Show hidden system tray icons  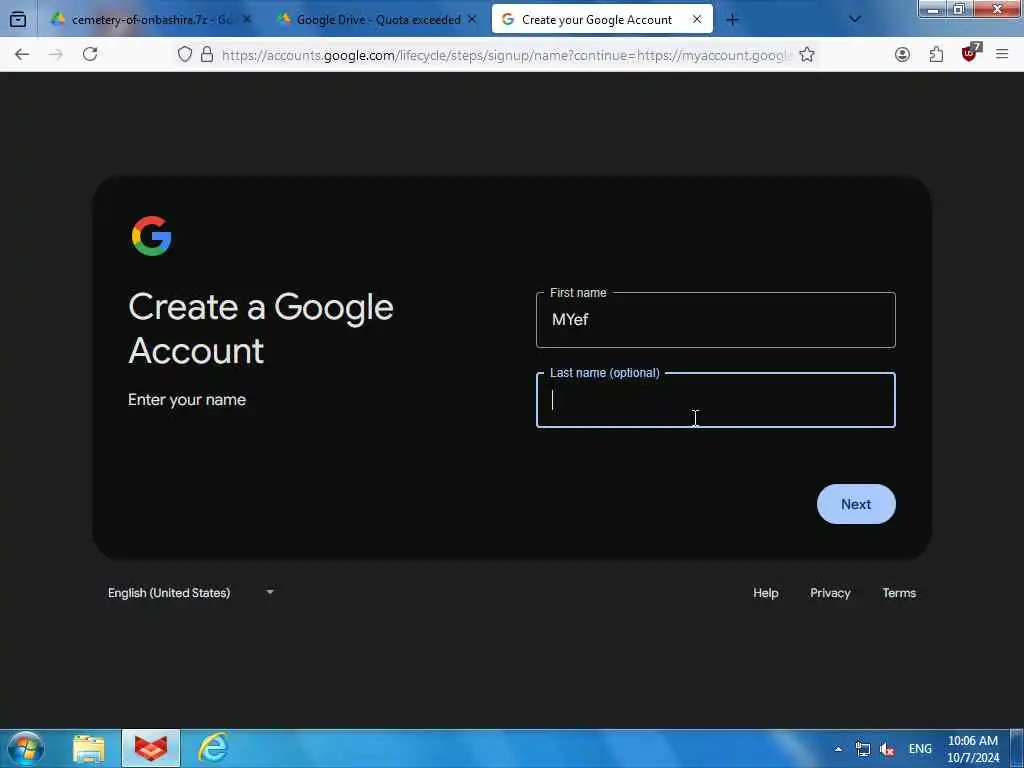point(838,749)
